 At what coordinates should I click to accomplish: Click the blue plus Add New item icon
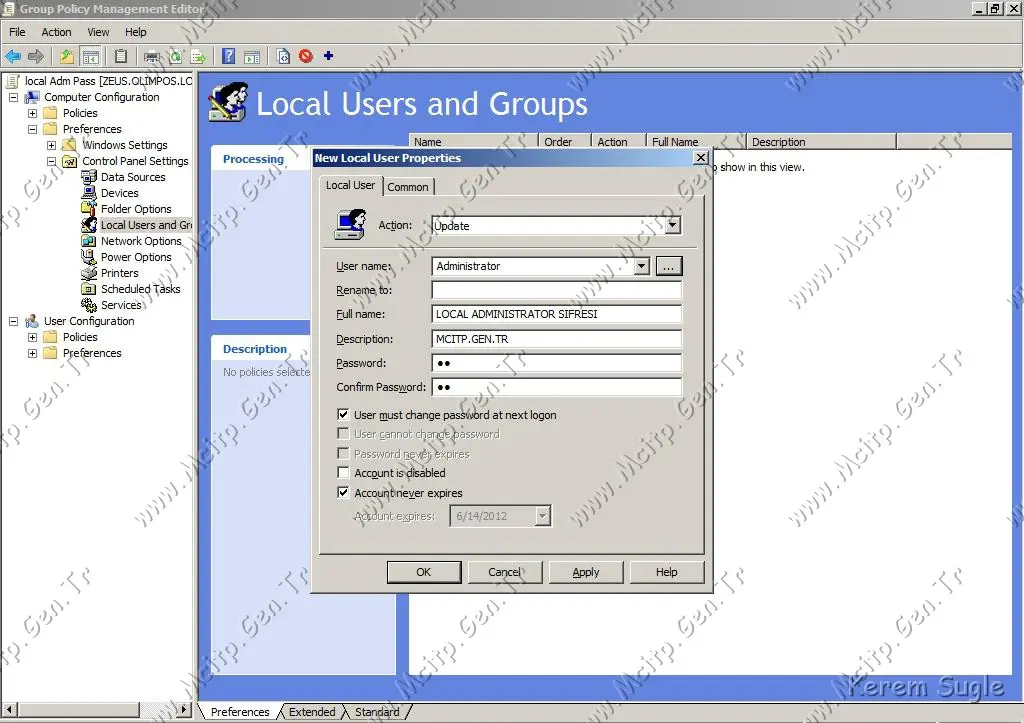click(328, 56)
